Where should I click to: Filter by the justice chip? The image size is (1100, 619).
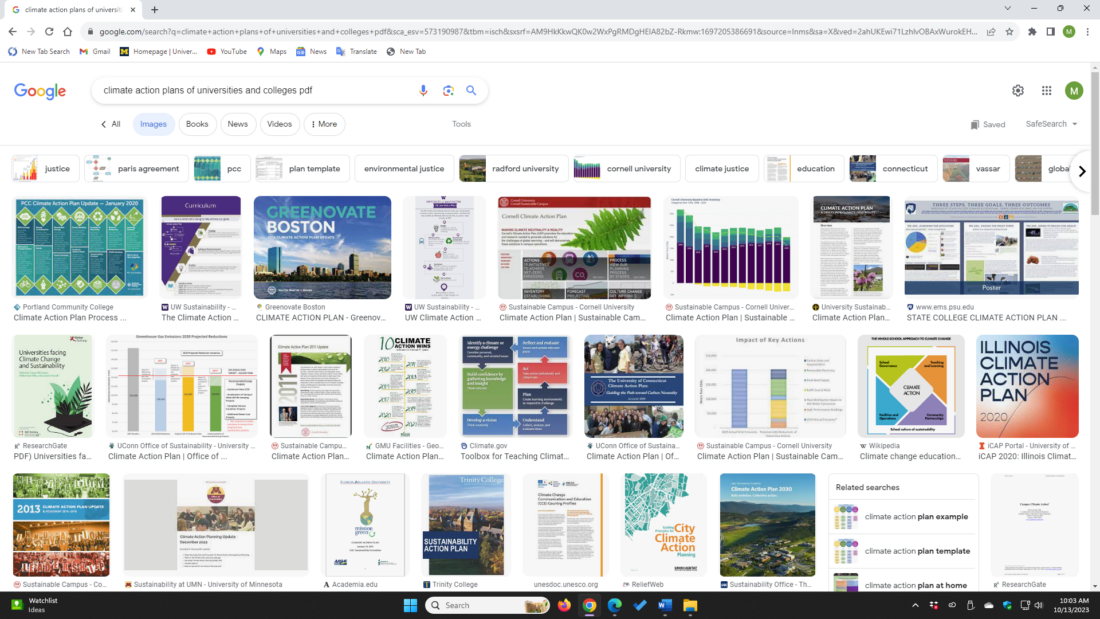click(46, 169)
